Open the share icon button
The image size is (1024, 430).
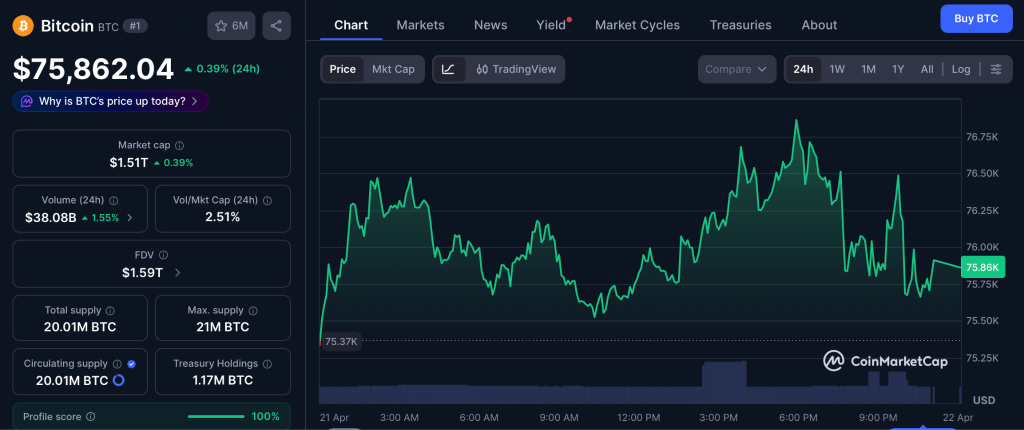[x=276, y=26]
